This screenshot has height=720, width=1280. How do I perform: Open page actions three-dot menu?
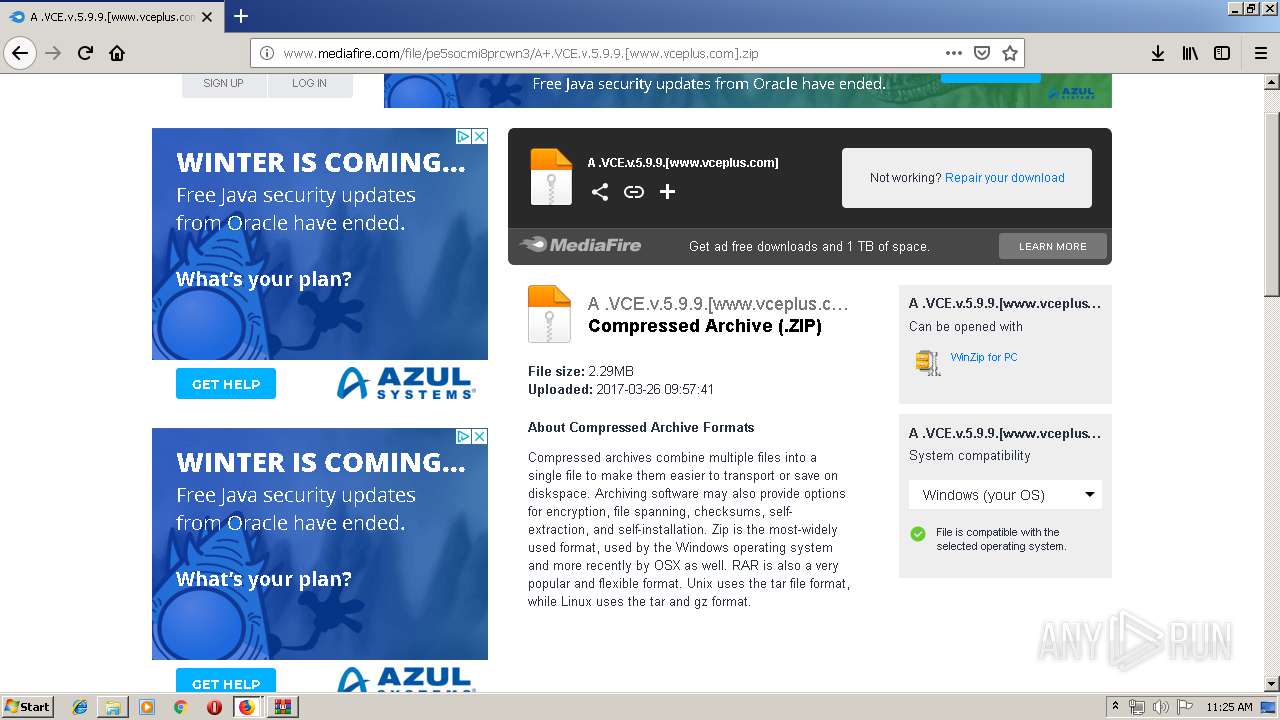click(954, 53)
